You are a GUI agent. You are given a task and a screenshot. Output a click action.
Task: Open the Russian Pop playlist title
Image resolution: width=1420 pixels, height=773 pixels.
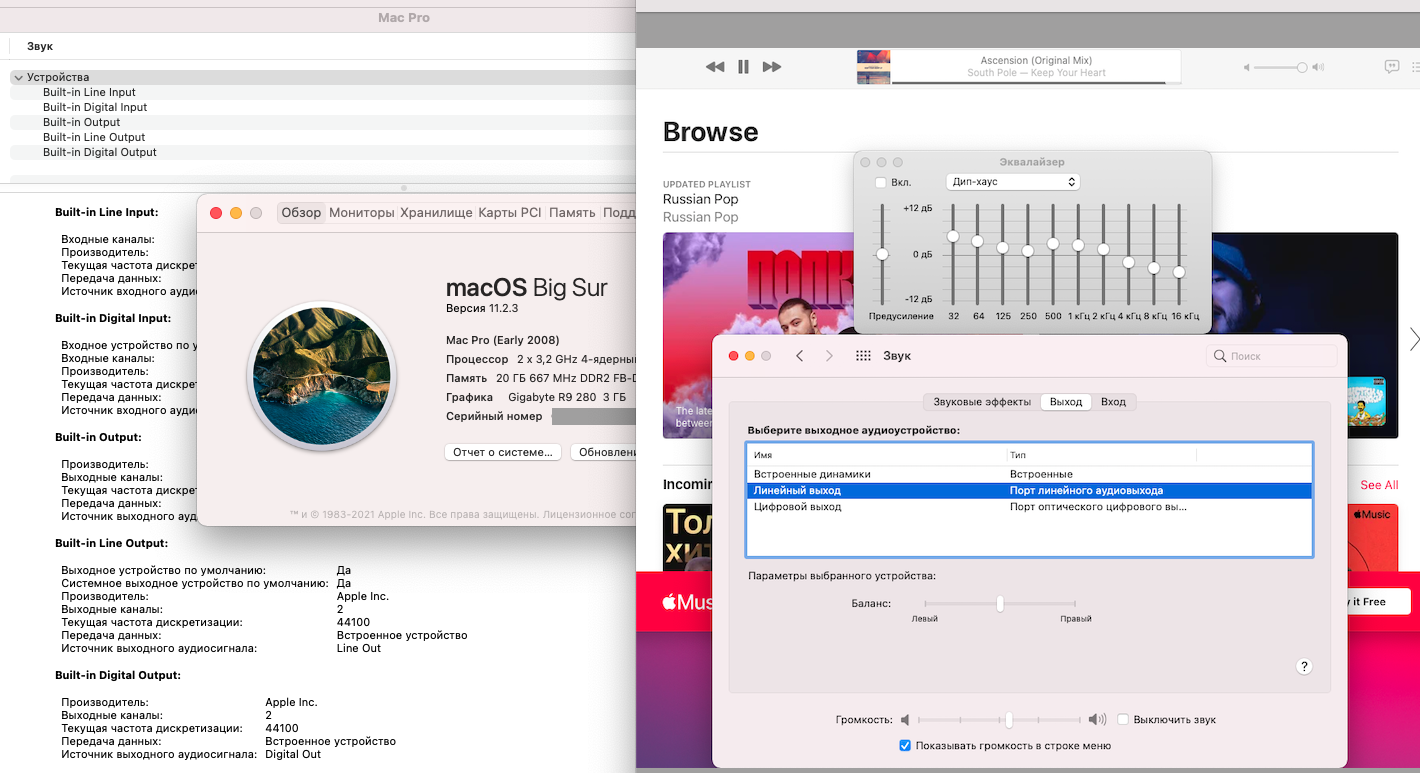pos(701,199)
